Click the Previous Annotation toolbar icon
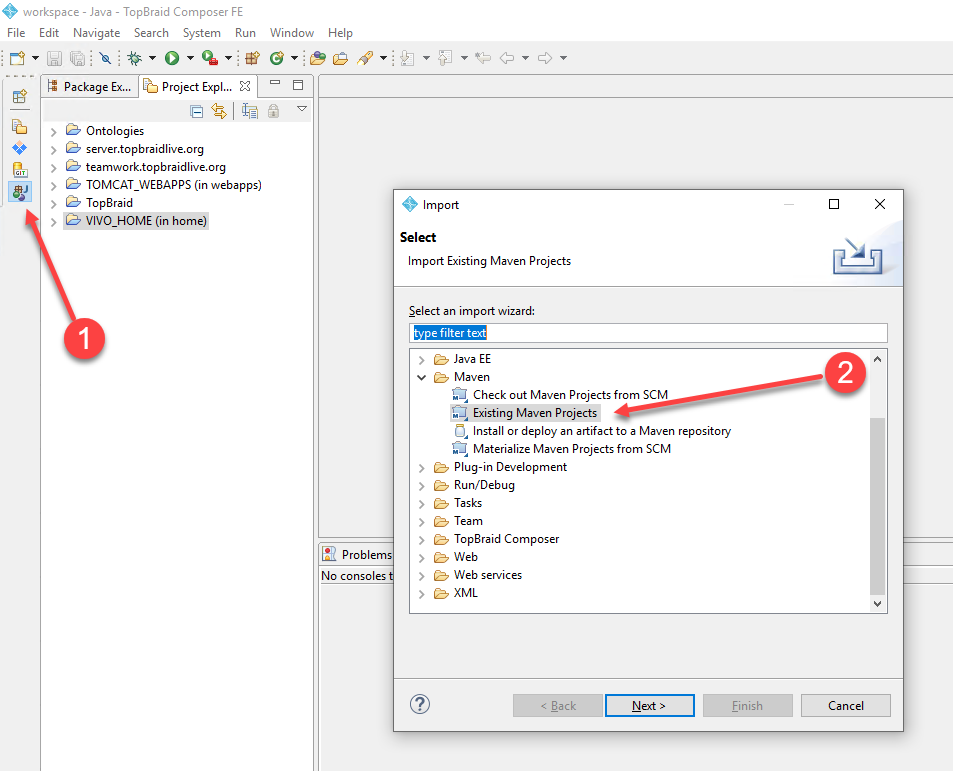Image resolution: width=953 pixels, height=771 pixels. (x=445, y=58)
